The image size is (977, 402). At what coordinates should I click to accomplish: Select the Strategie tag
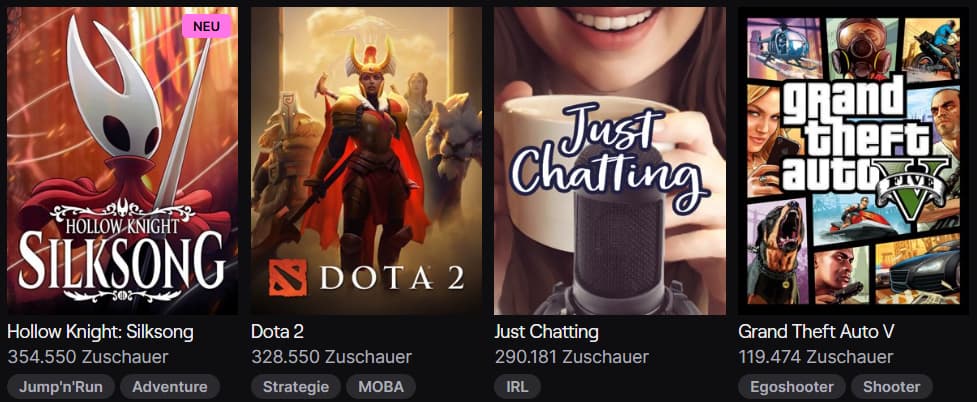pyautogui.click(x=296, y=386)
